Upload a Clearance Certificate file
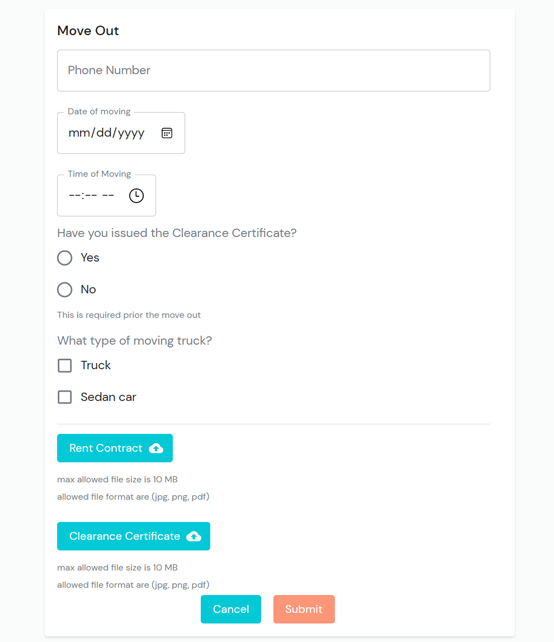Screen dimensions: 554x642 [x=133, y=536]
